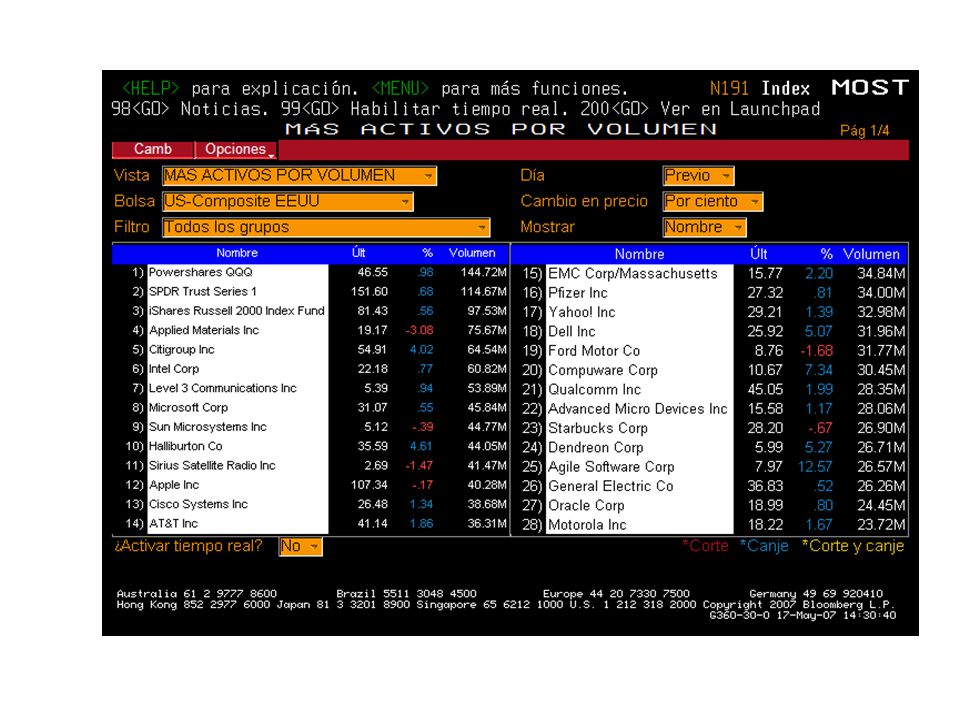960x720 pixels.
Task: Open the Camb tab
Action: click(153, 149)
